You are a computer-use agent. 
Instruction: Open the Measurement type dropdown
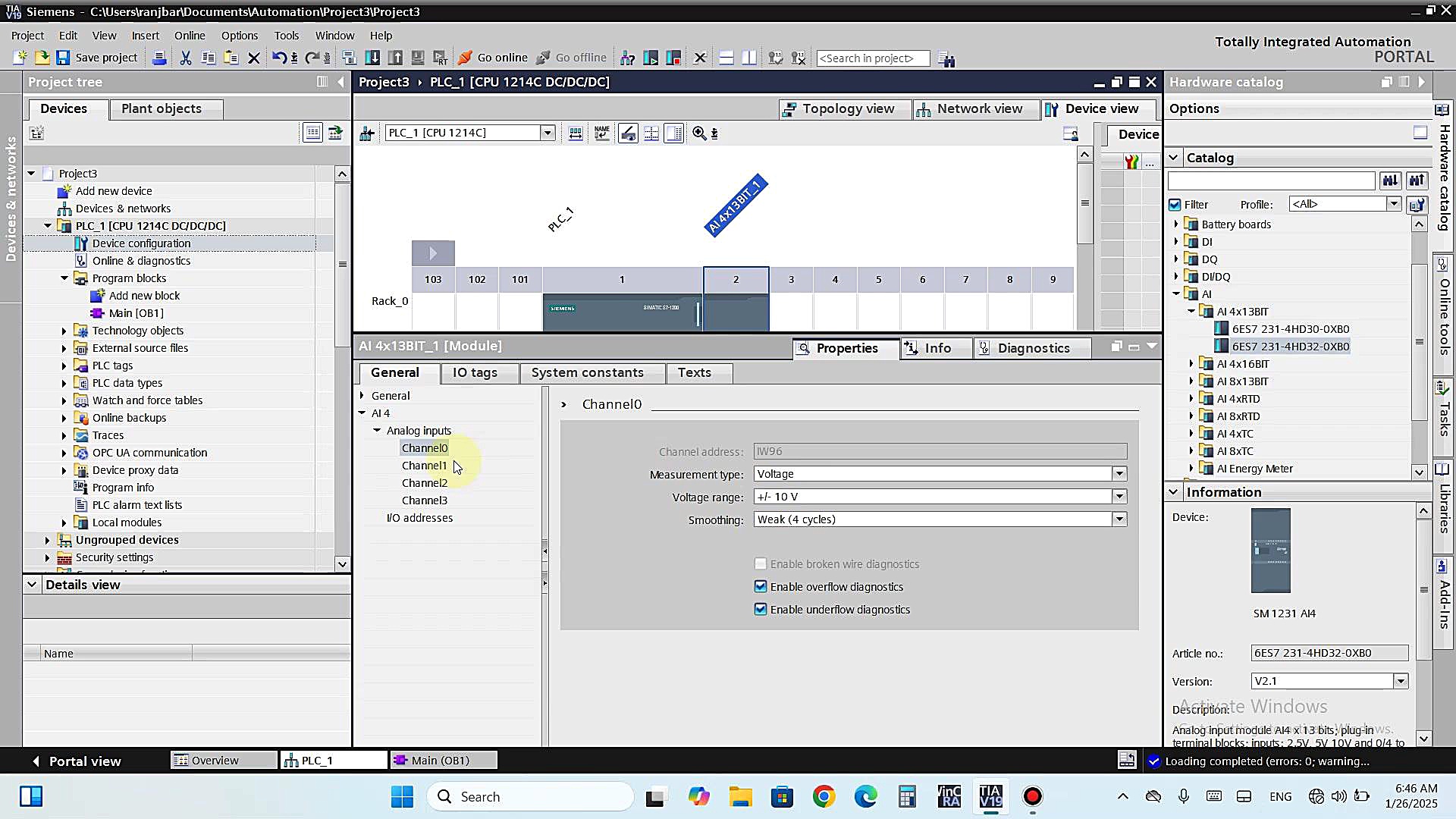(x=1119, y=474)
